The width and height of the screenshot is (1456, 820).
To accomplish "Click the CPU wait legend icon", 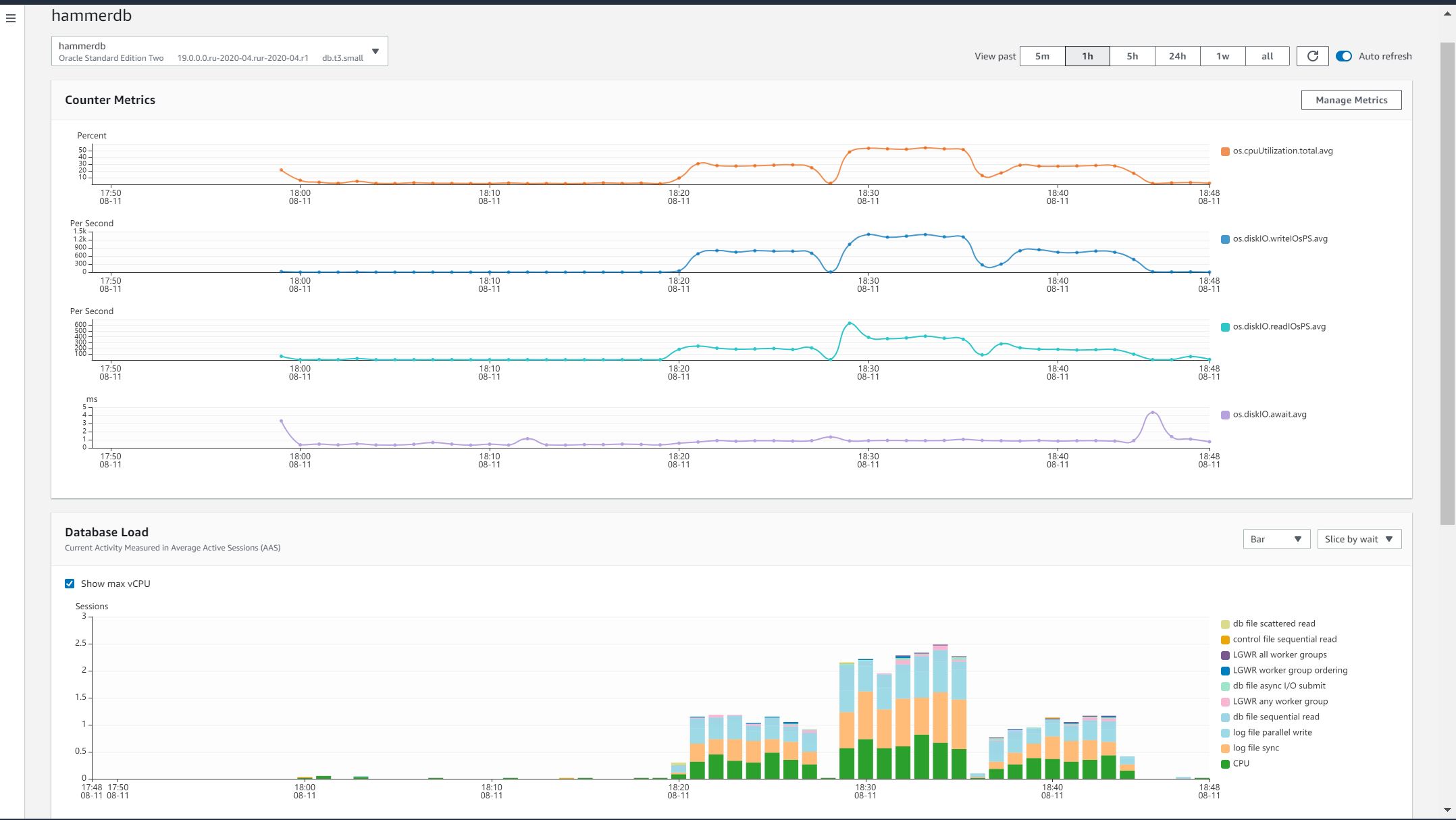I will click(1225, 764).
